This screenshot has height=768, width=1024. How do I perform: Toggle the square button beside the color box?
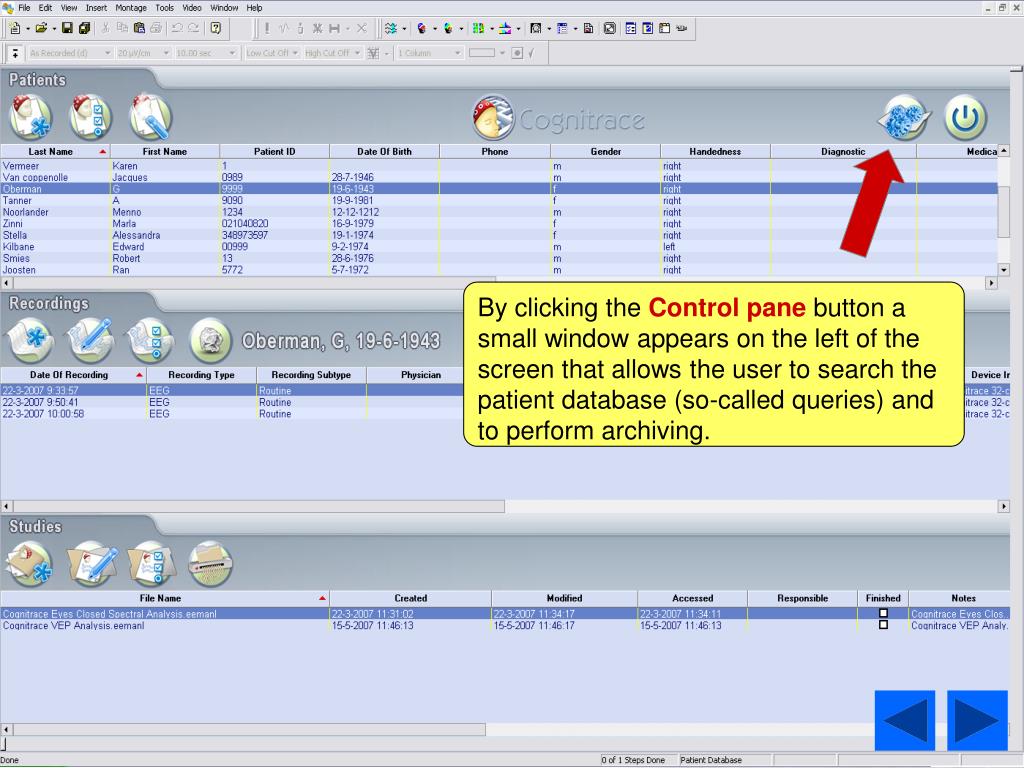pos(517,53)
